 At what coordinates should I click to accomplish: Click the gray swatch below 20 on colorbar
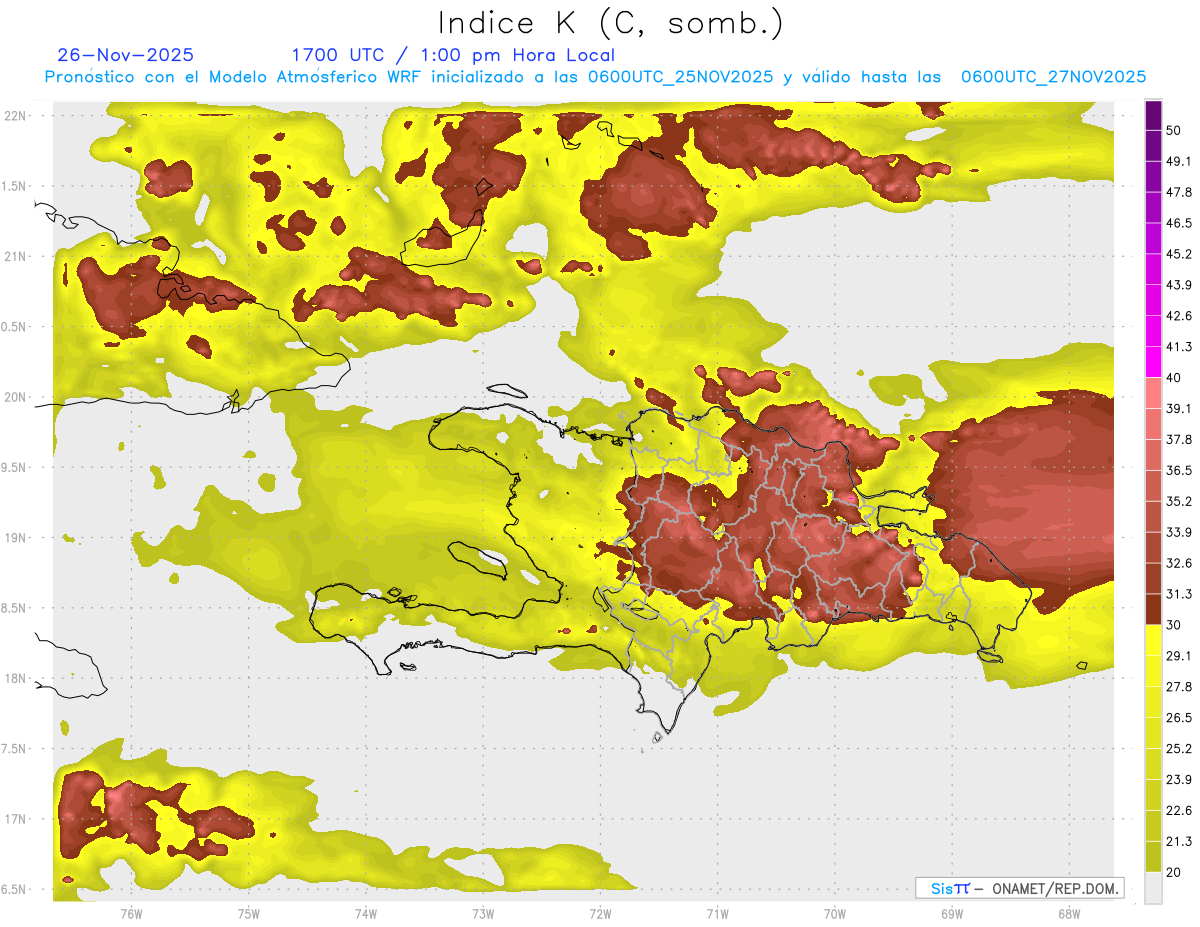(1153, 887)
